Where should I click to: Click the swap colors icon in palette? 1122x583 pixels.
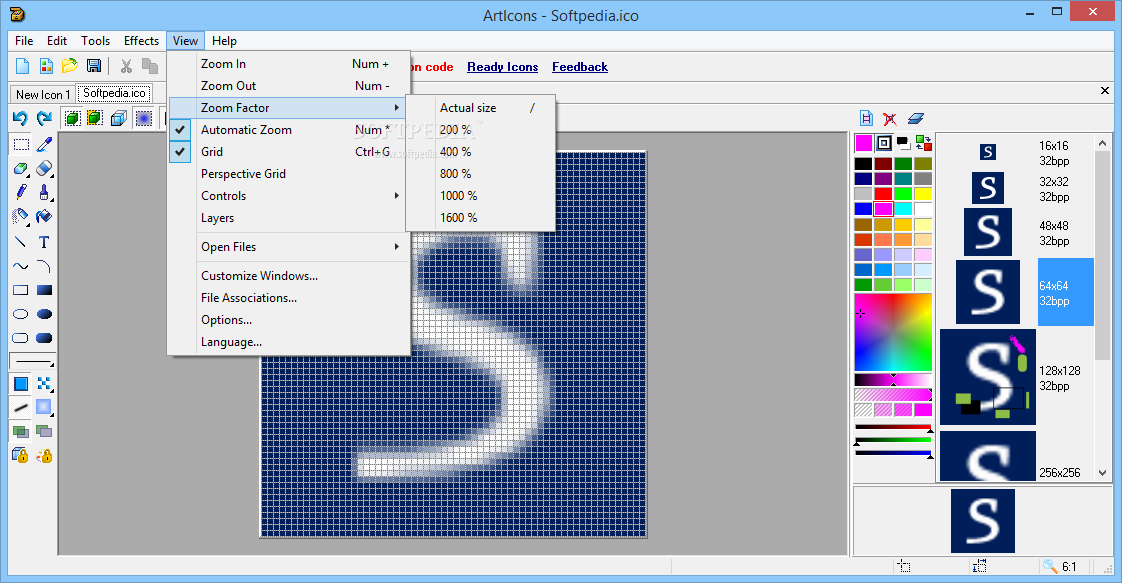924,143
